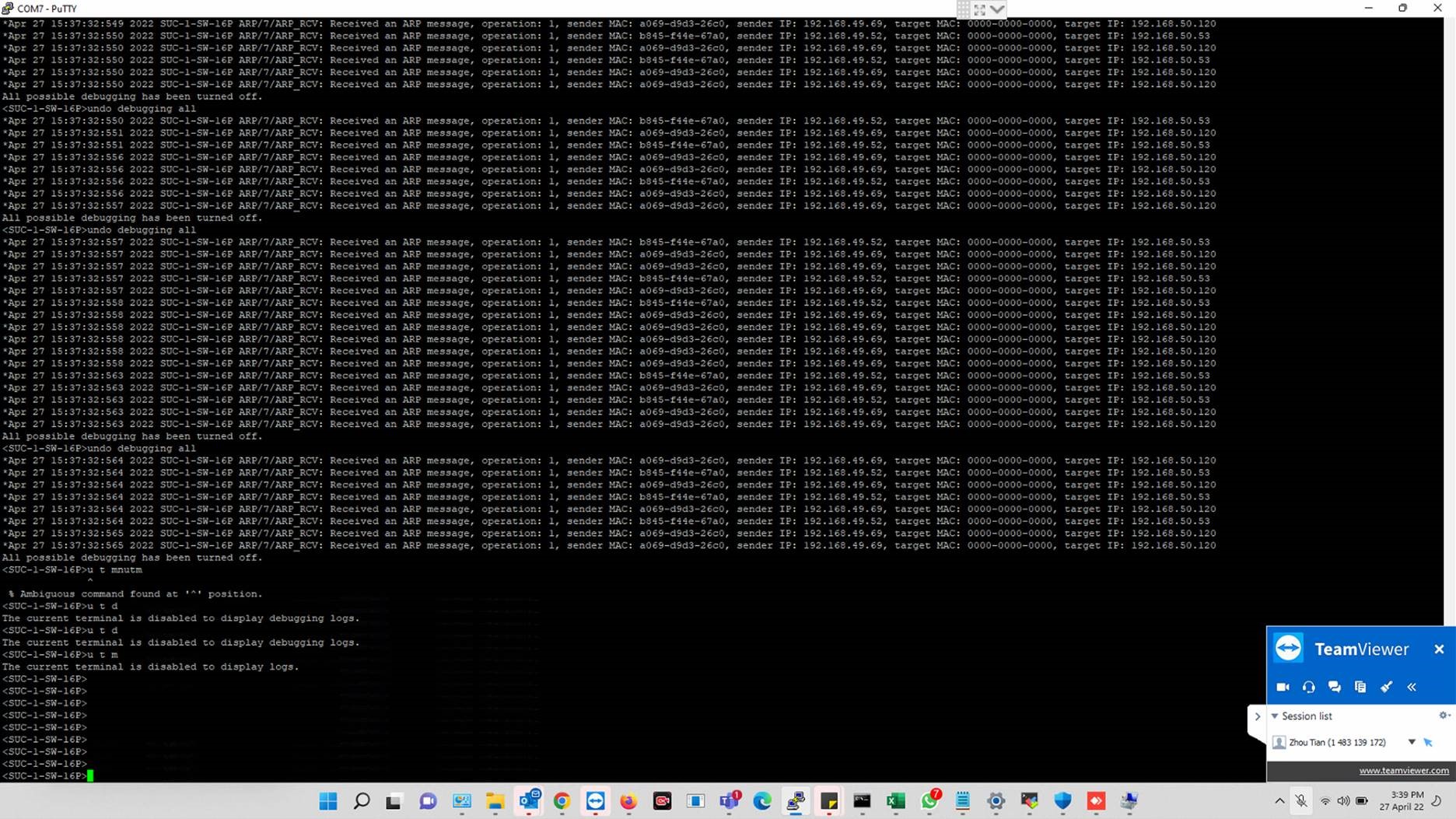Open TeamViewer whiteboard brush tool
Viewport: 1456px width, 819px height.
(x=1386, y=687)
